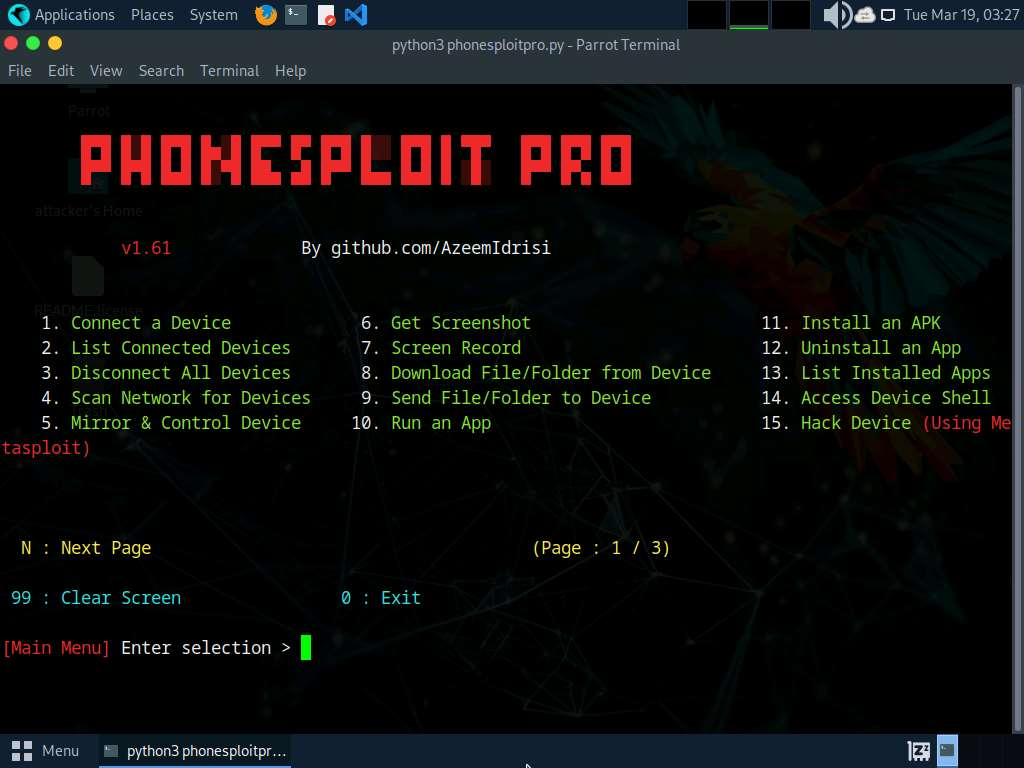
Task: Close the terminal with red button
Action: coord(10,43)
